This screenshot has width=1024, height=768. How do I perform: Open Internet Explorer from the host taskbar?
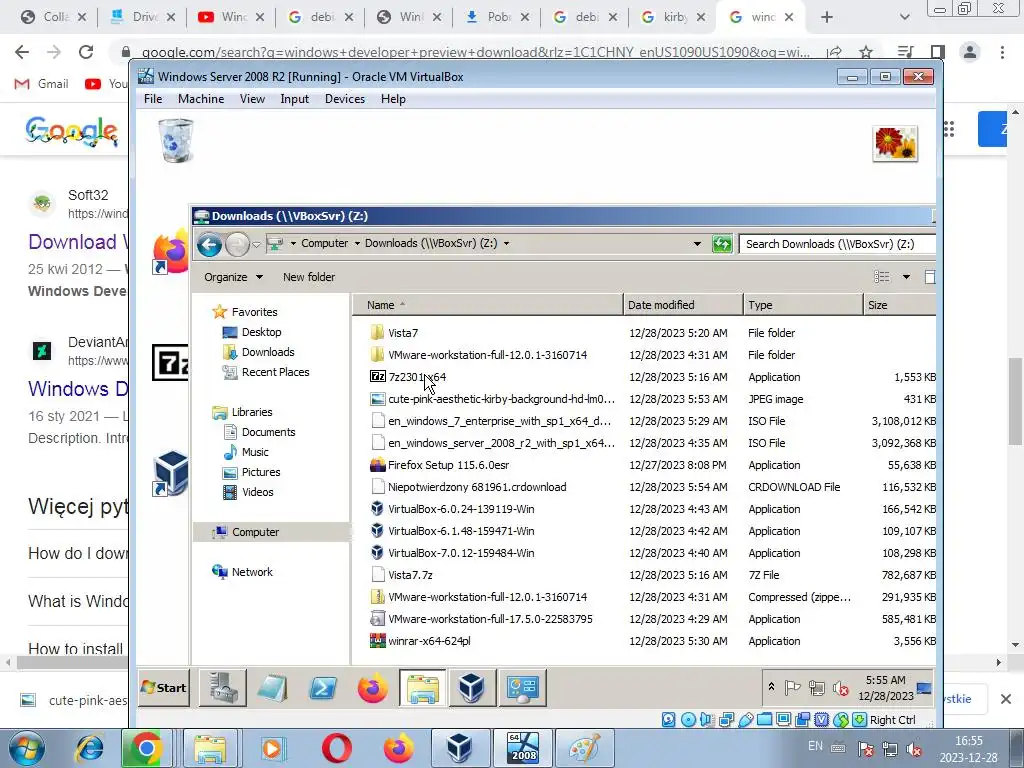coord(89,748)
